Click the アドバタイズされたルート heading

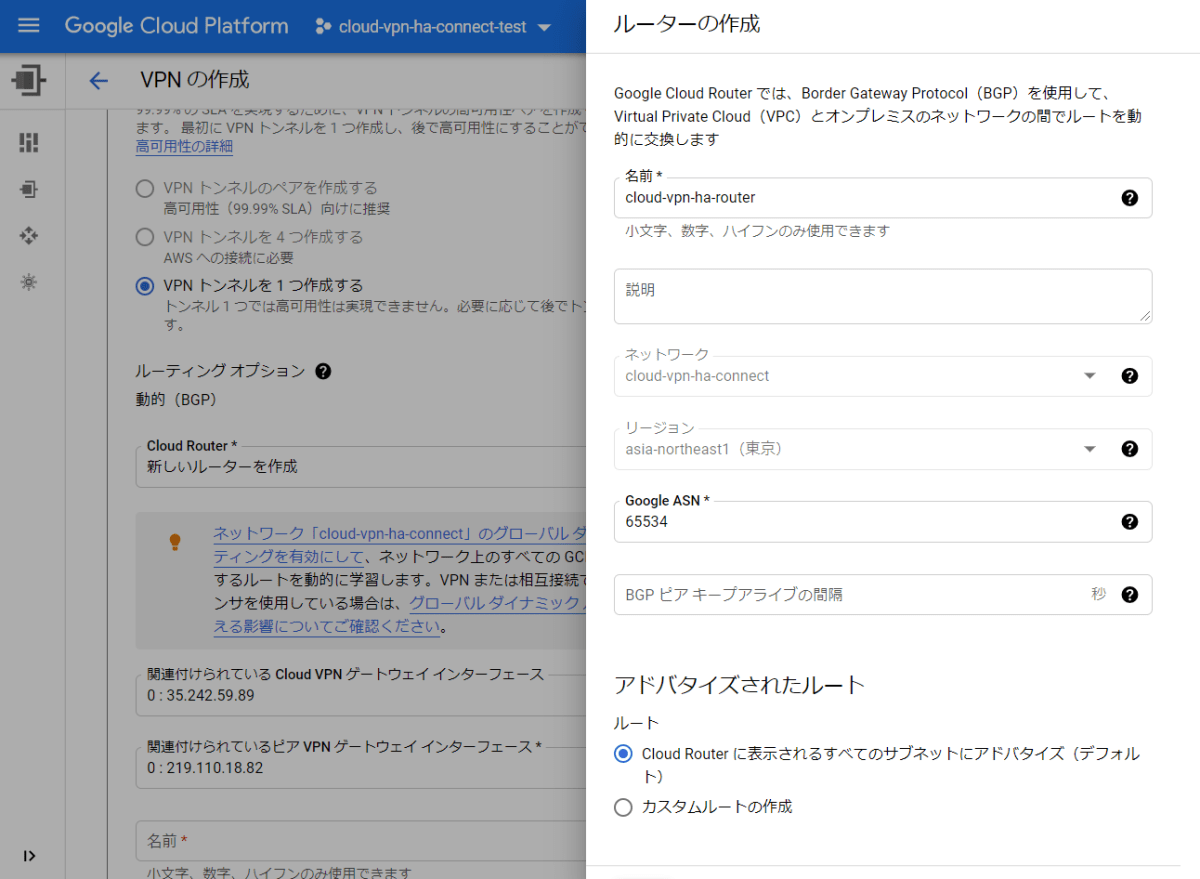point(739,685)
